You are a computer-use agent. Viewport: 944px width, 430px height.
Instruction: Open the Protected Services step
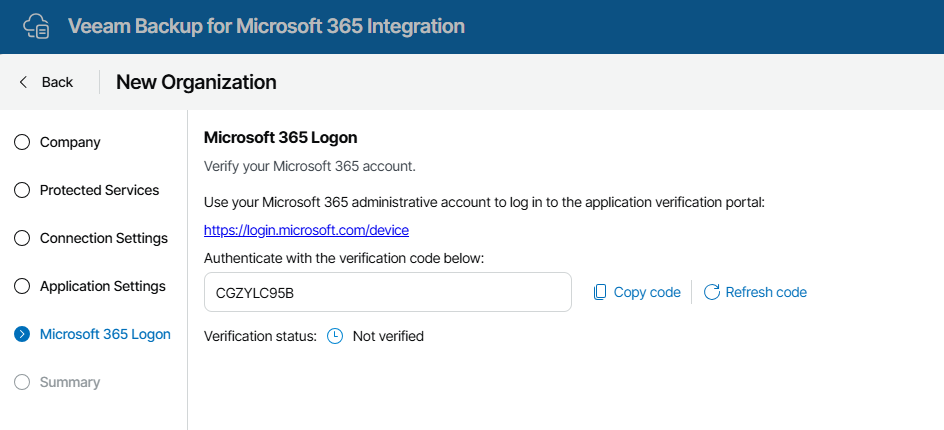tap(87, 190)
